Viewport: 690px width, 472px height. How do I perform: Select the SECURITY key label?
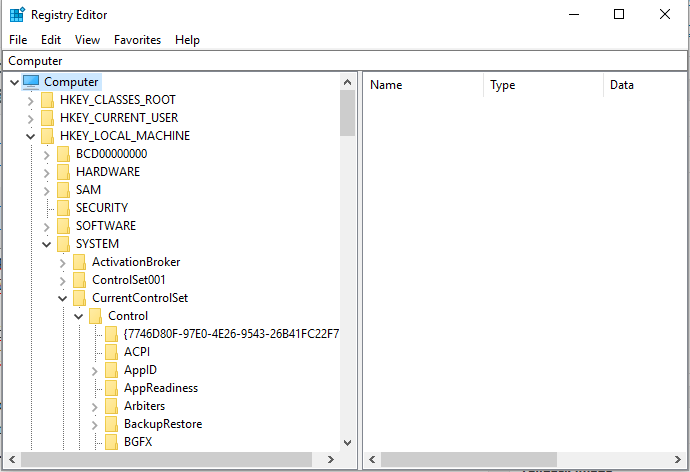102,208
